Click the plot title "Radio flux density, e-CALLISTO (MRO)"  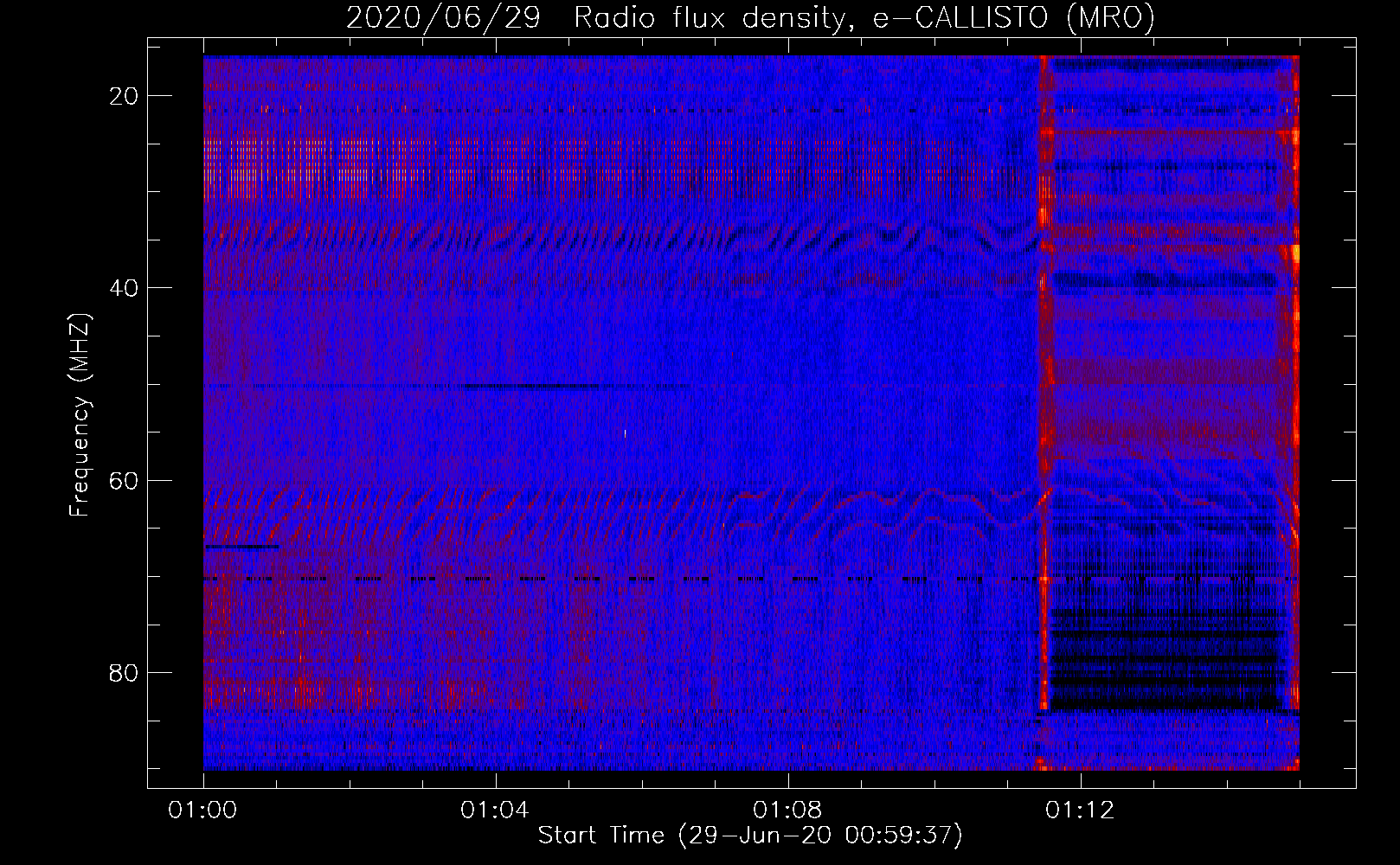pos(864,17)
